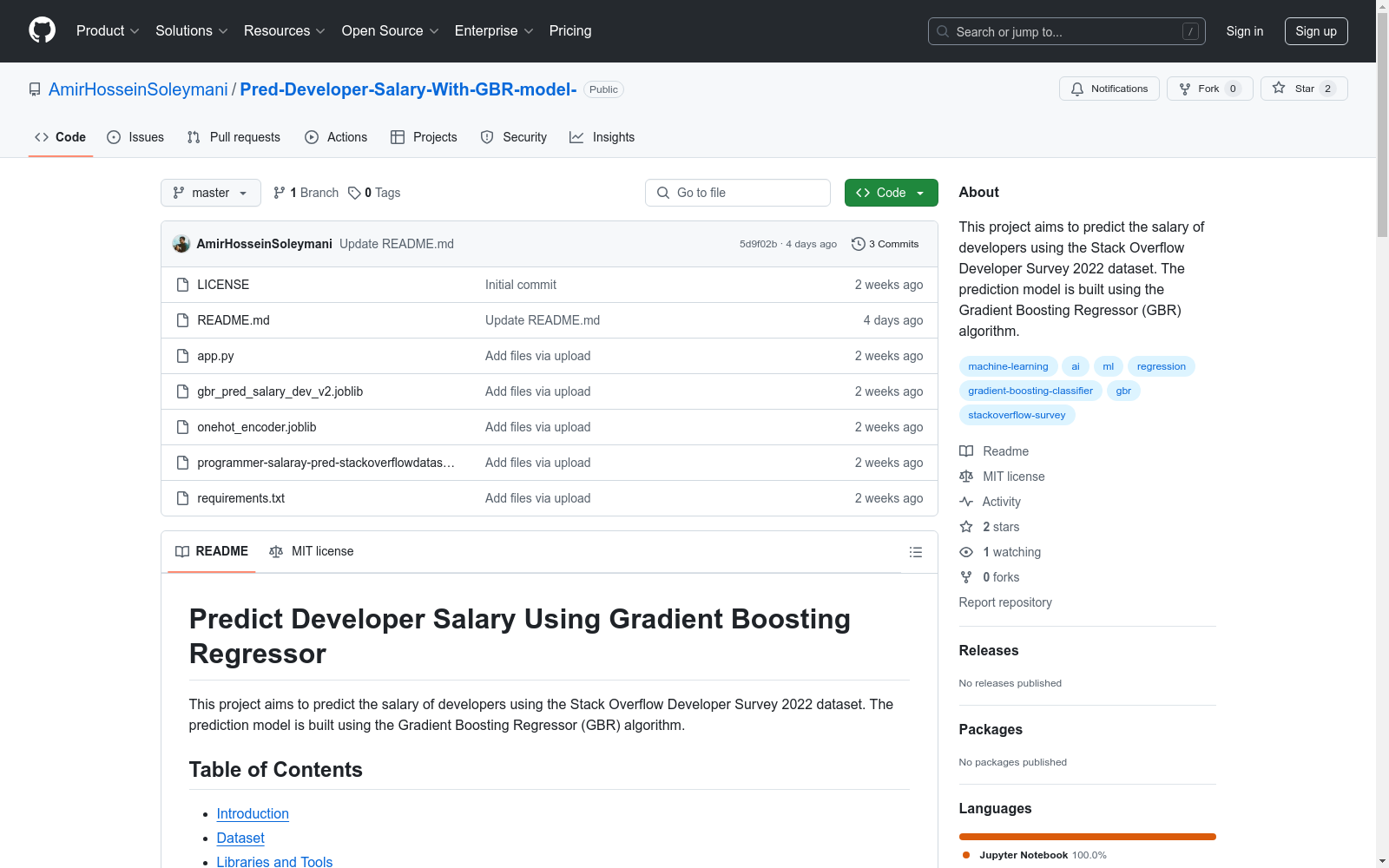Click the Jupyter Notebook language bar

[x=1088, y=837]
